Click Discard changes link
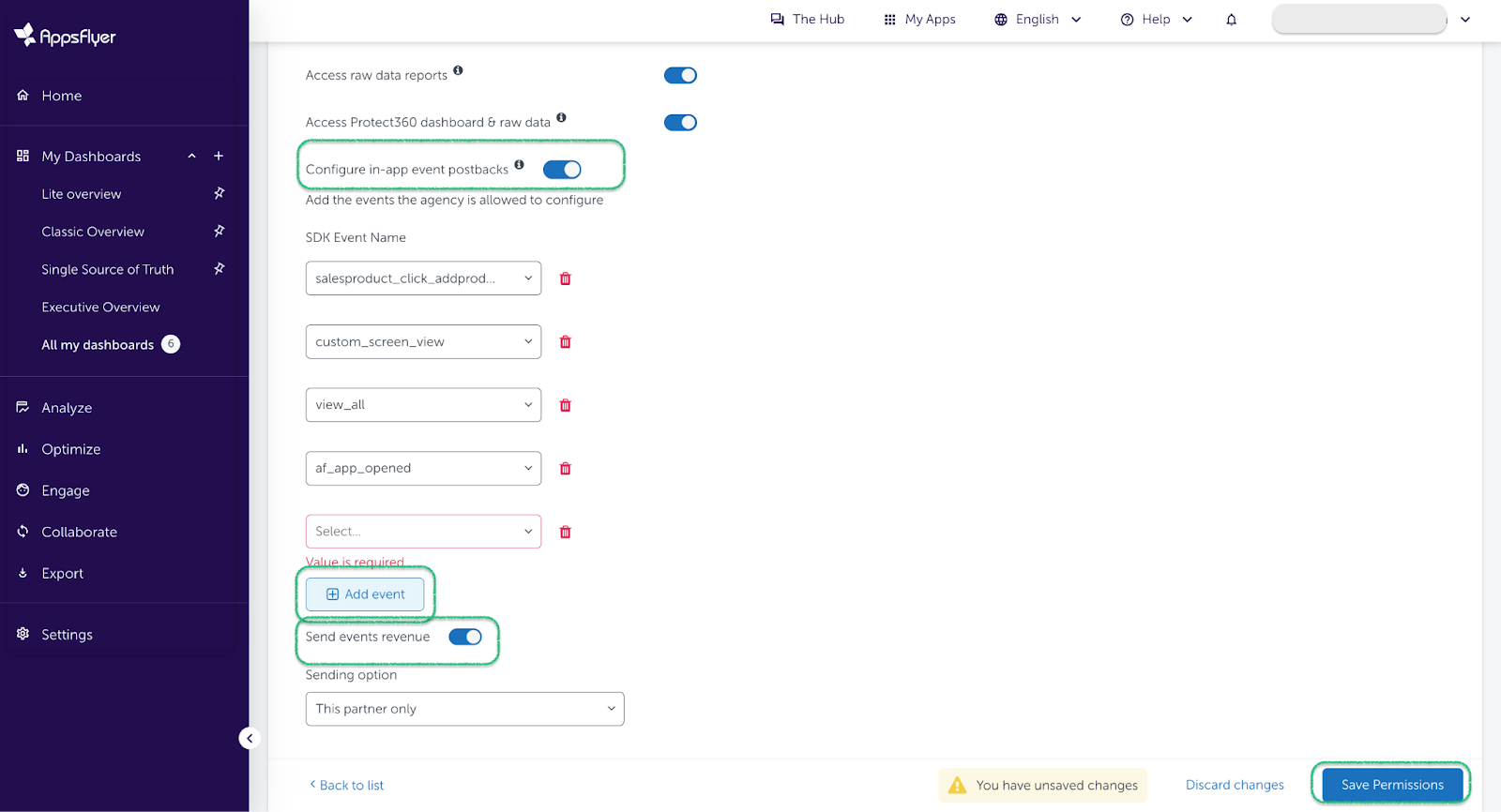1501x812 pixels. tap(1235, 785)
